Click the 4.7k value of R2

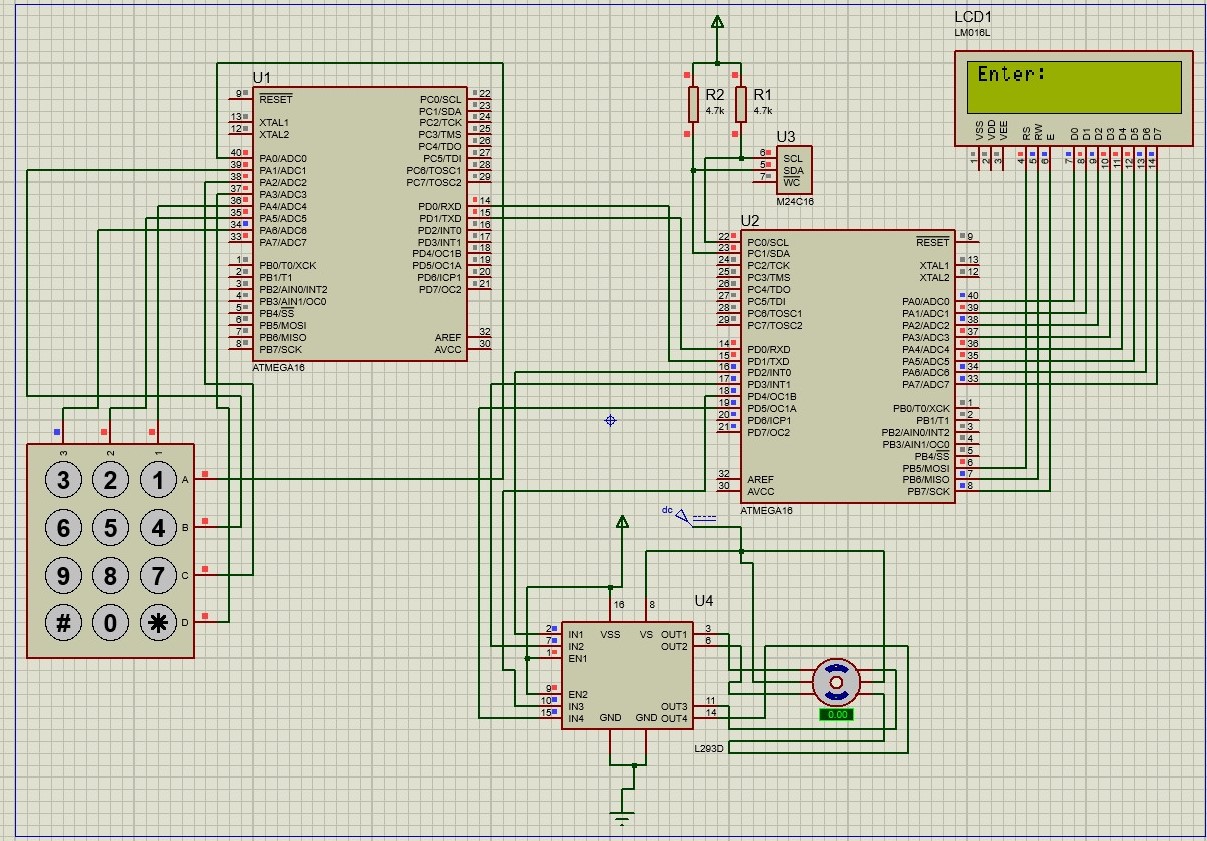click(714, 111)
